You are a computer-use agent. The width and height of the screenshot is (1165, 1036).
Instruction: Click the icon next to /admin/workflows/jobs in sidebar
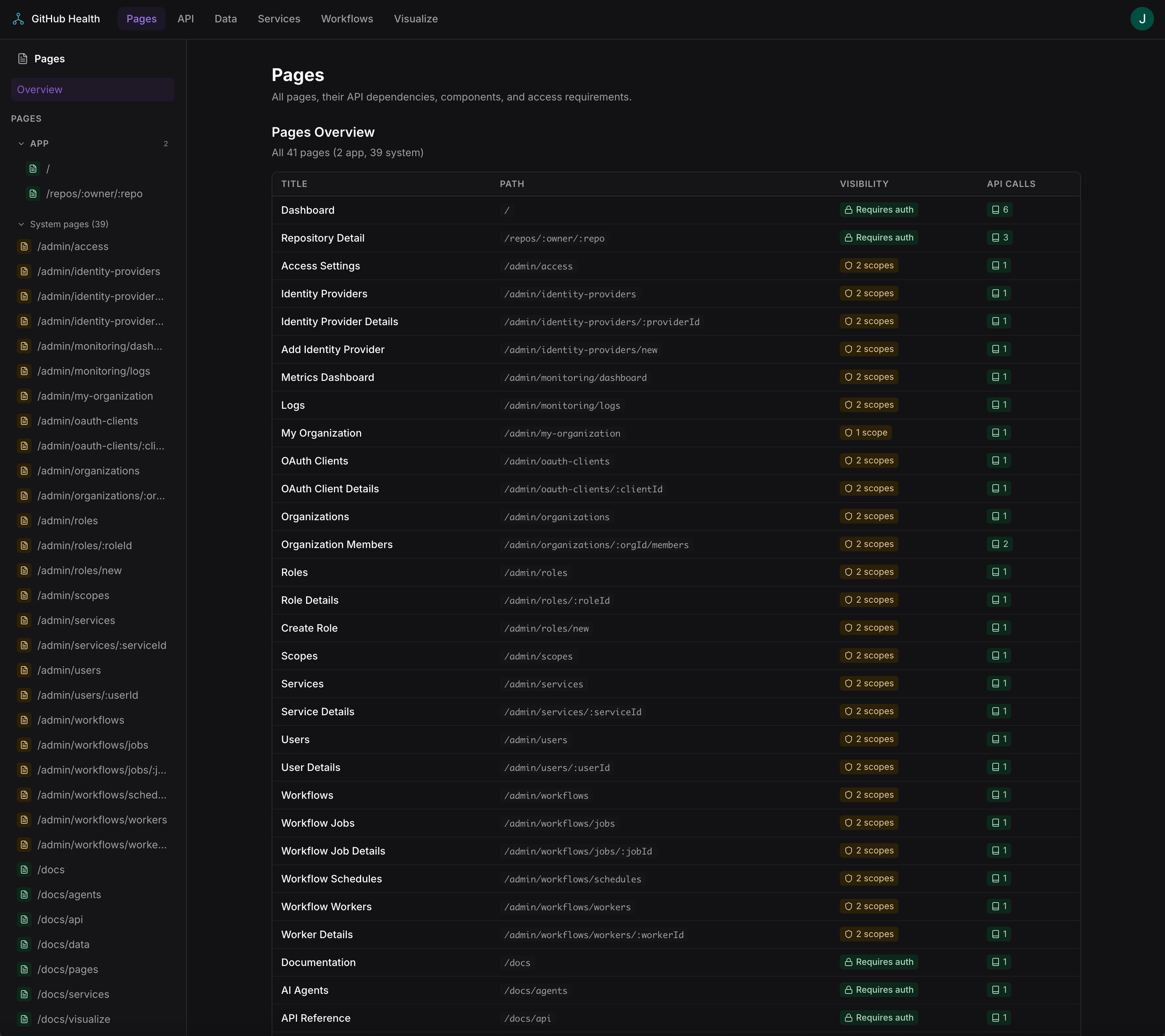click(24, 745)
